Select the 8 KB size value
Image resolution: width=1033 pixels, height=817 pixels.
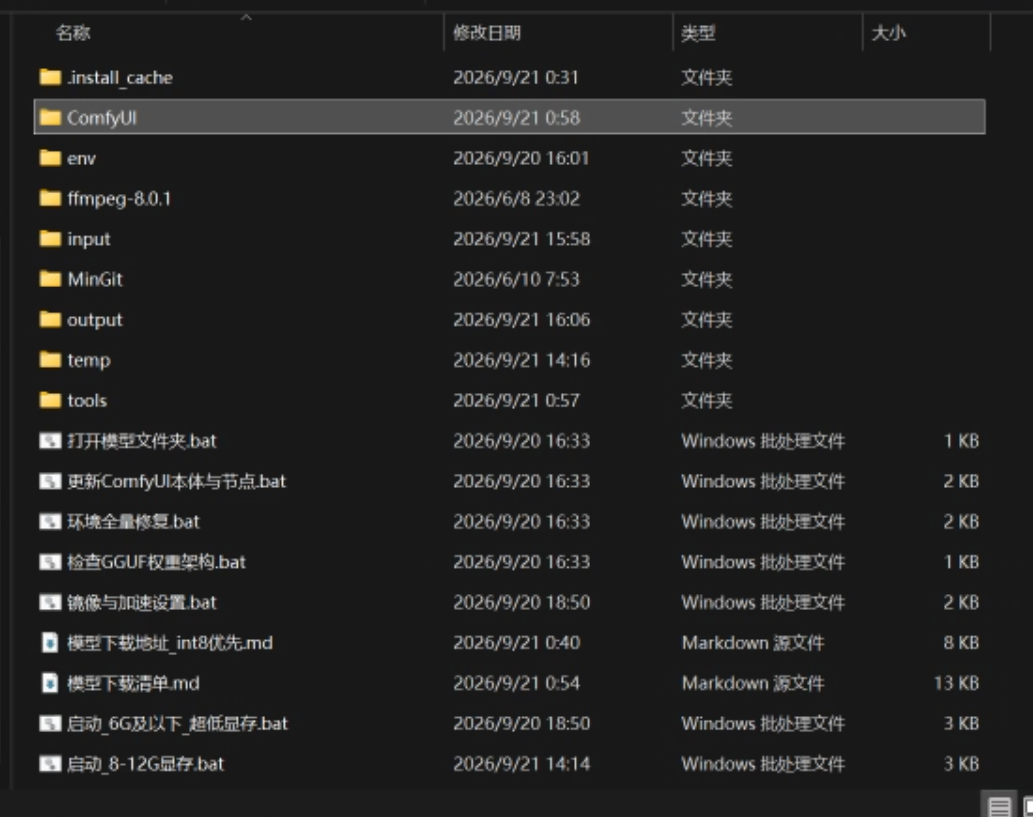point(961,642)
